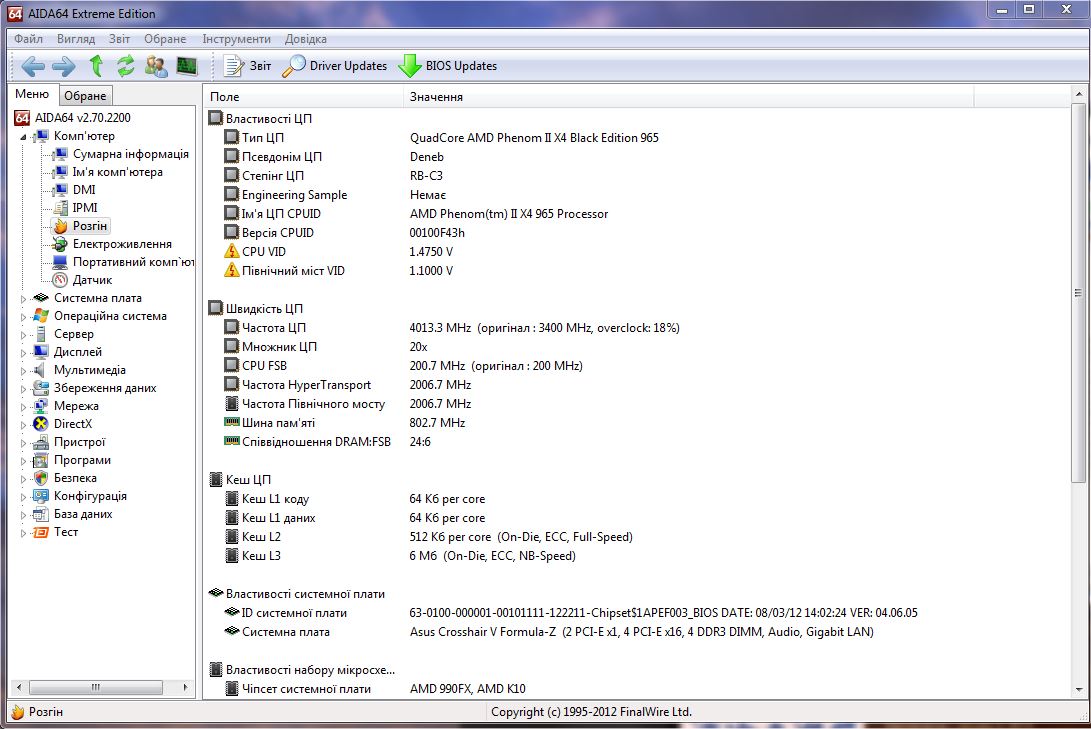Open the Звіт toolbar button
Image resolution: width=1091 pixels, height=729 pixels.
[x=248, y=66]
